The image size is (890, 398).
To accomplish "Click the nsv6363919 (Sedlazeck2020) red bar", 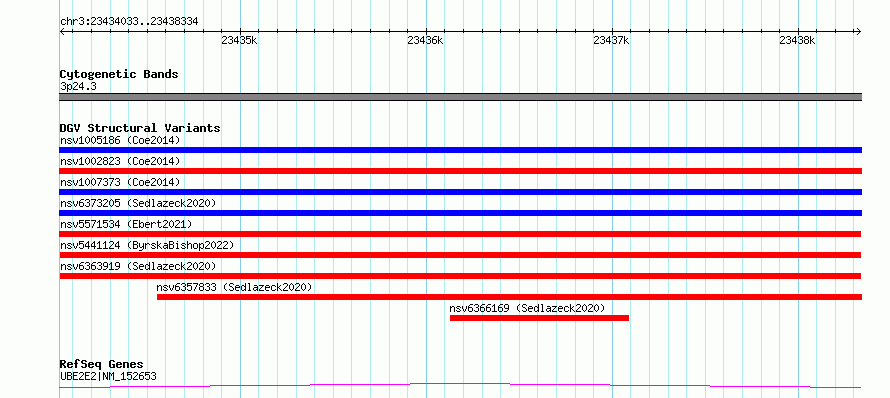I will pos(460,276).
